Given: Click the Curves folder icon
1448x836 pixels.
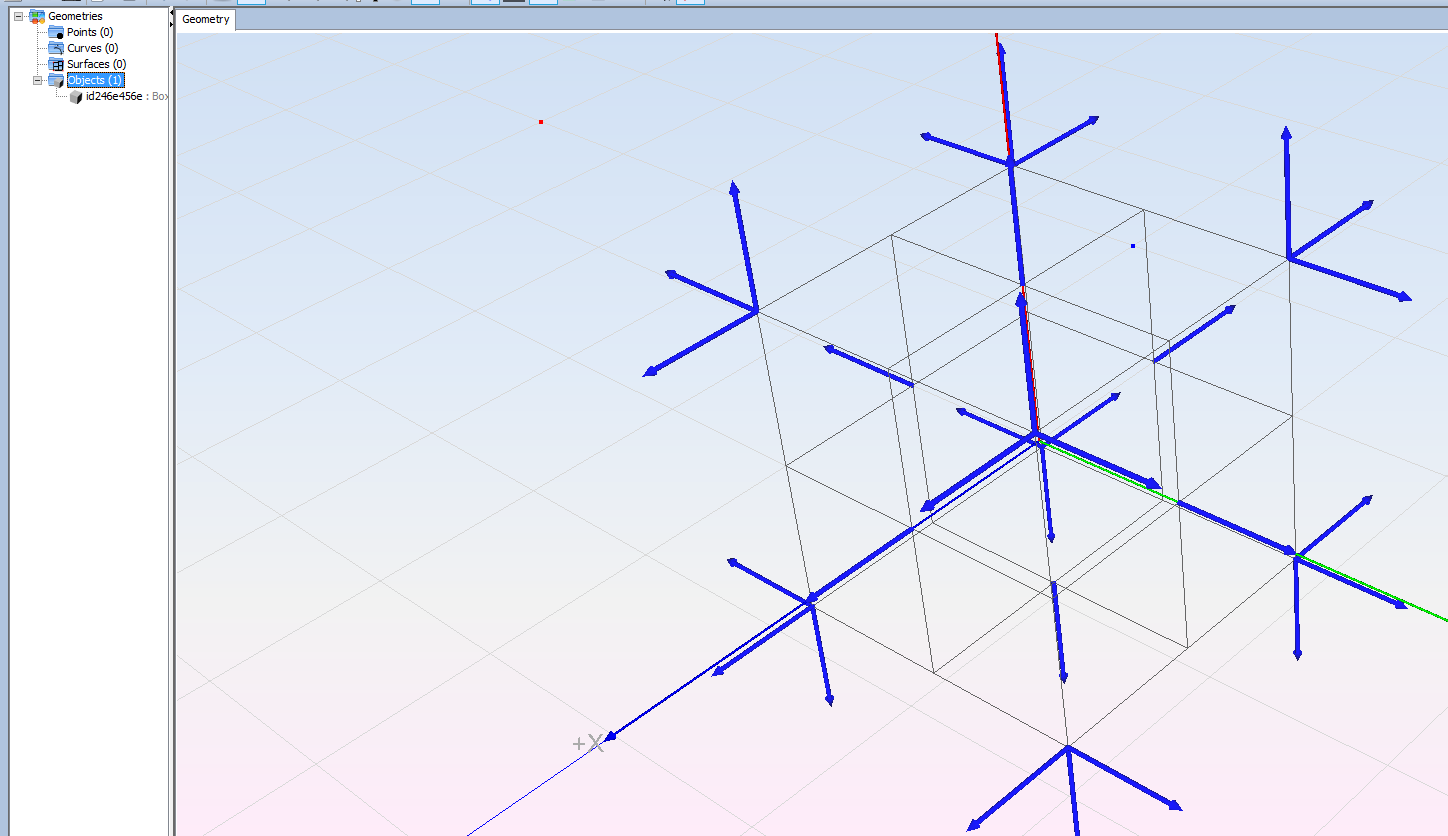Looking at the screenshot, I should click(x=56, y=48).
